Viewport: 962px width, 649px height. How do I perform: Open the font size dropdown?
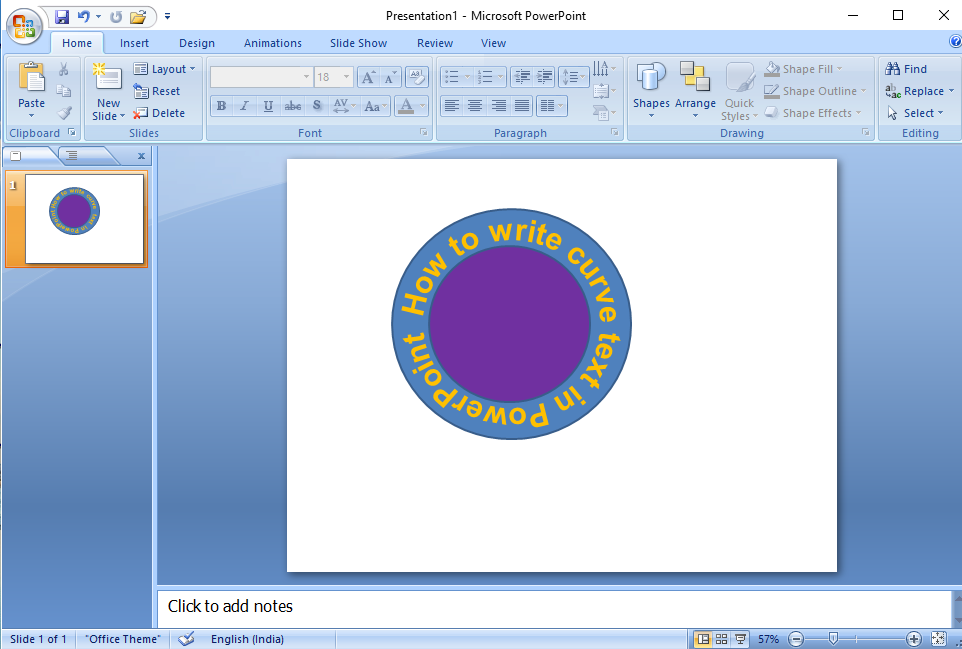347,76
